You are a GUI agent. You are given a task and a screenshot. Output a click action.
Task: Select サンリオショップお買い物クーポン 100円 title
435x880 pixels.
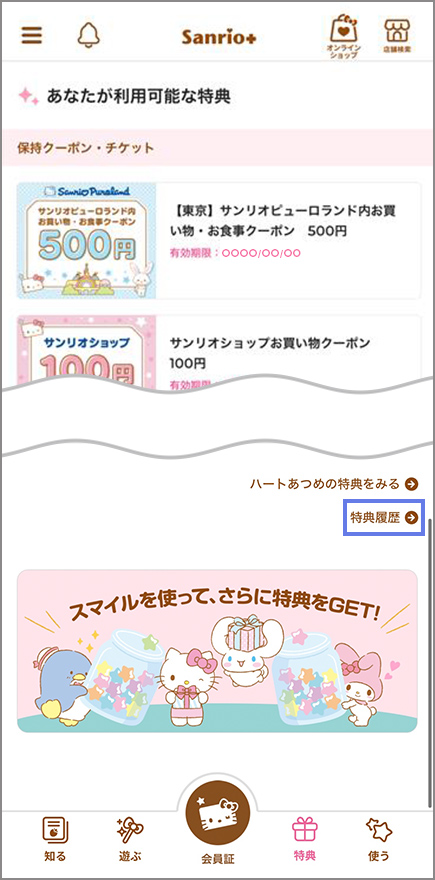(270, 353)
